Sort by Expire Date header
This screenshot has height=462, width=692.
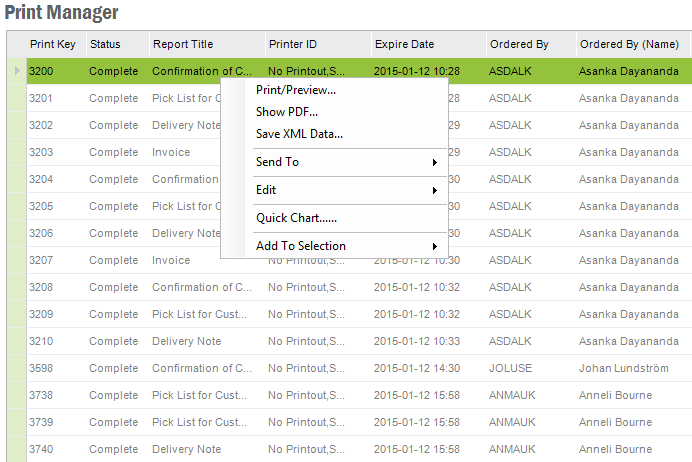pyautogui.click(x=404, y=44)
